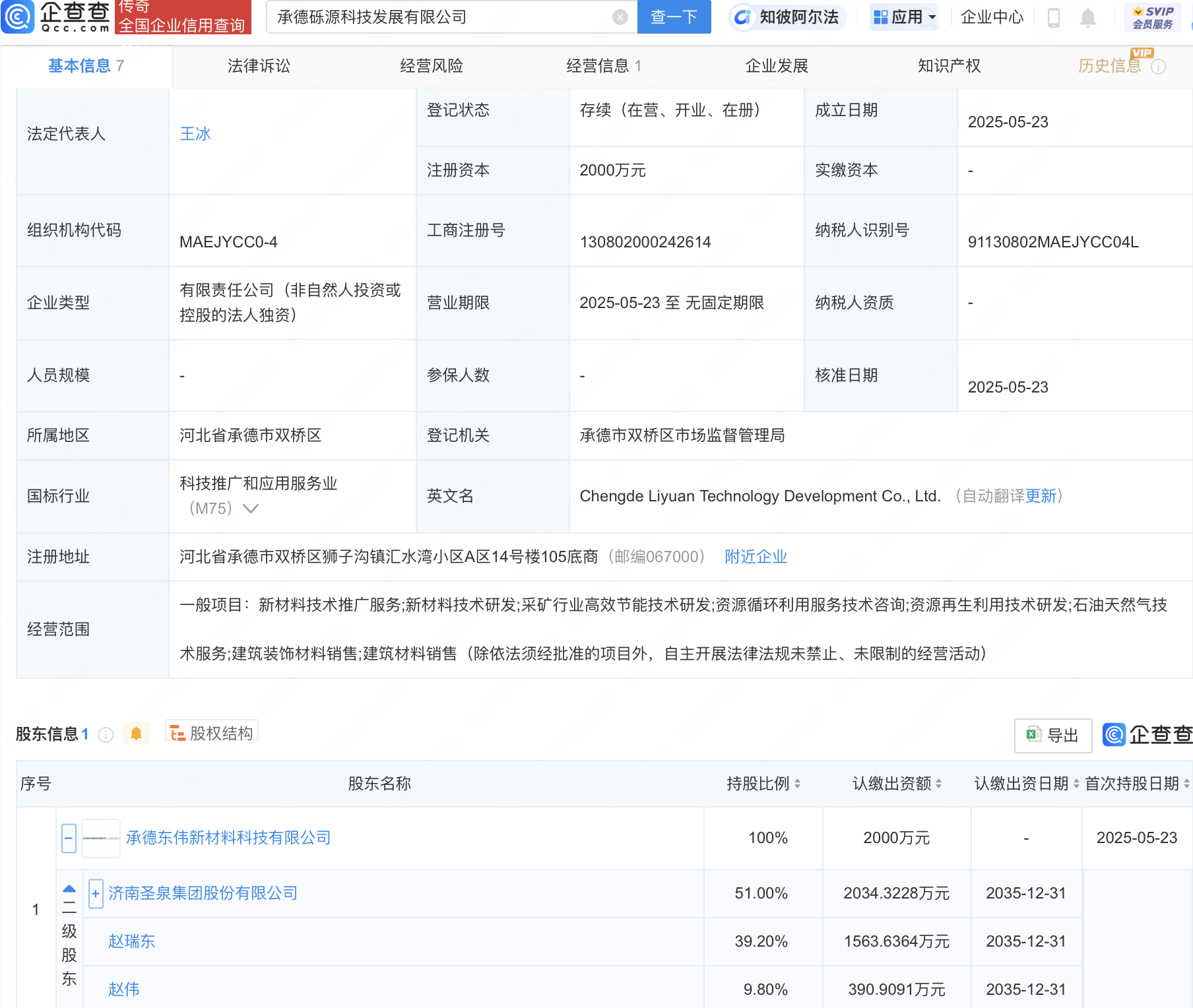
Task: Clear the search box text
Action: tap(620, 17)
